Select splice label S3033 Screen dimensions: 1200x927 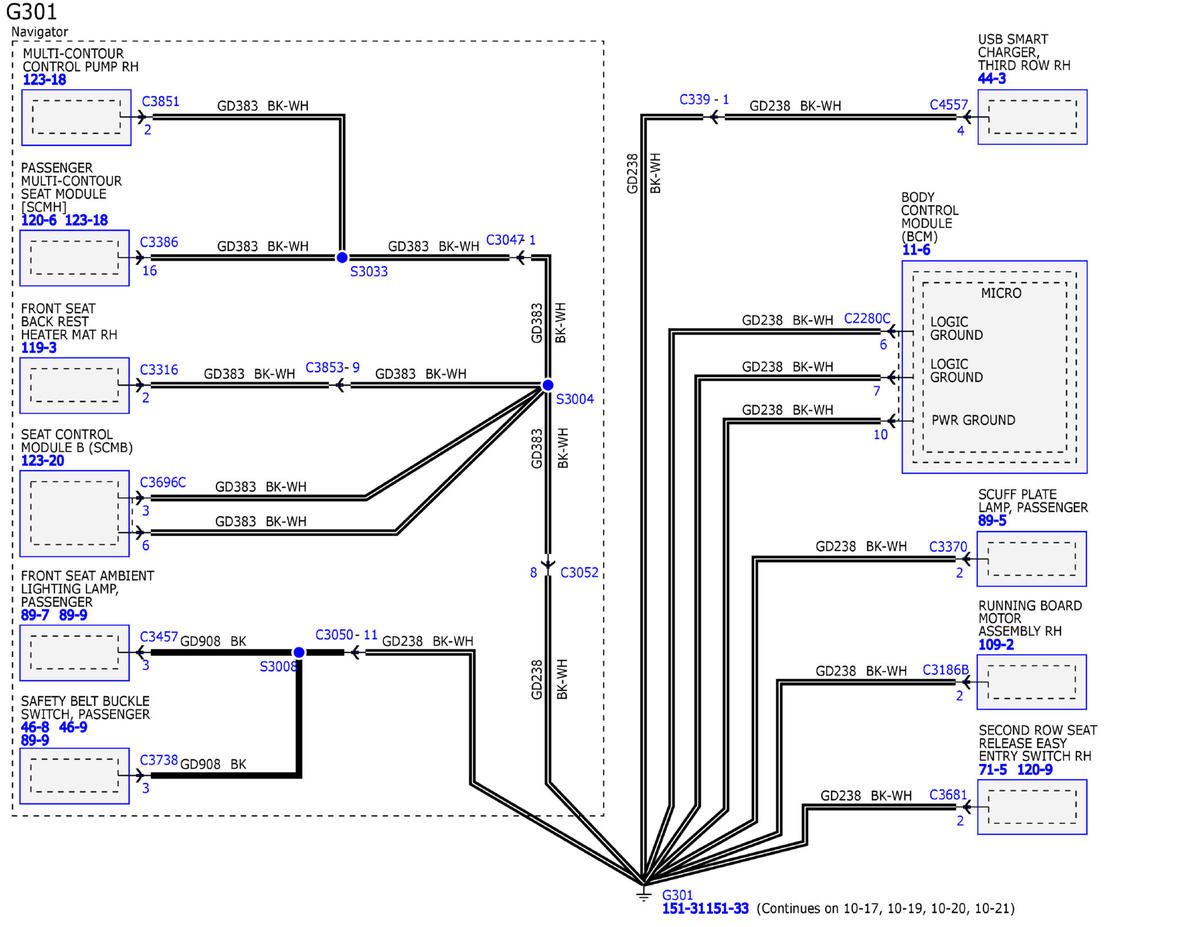pos(369,272)
